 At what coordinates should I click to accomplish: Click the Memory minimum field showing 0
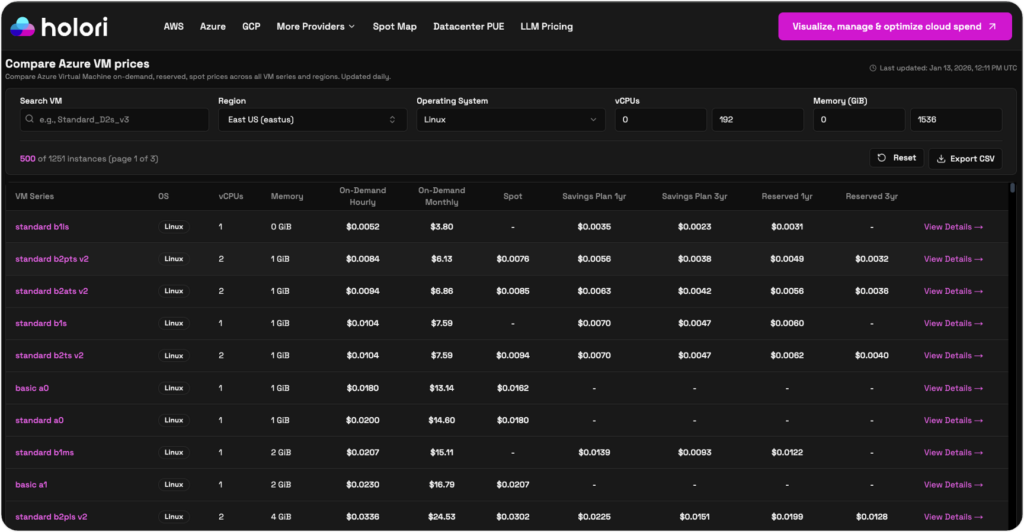[x=859, y=119]
